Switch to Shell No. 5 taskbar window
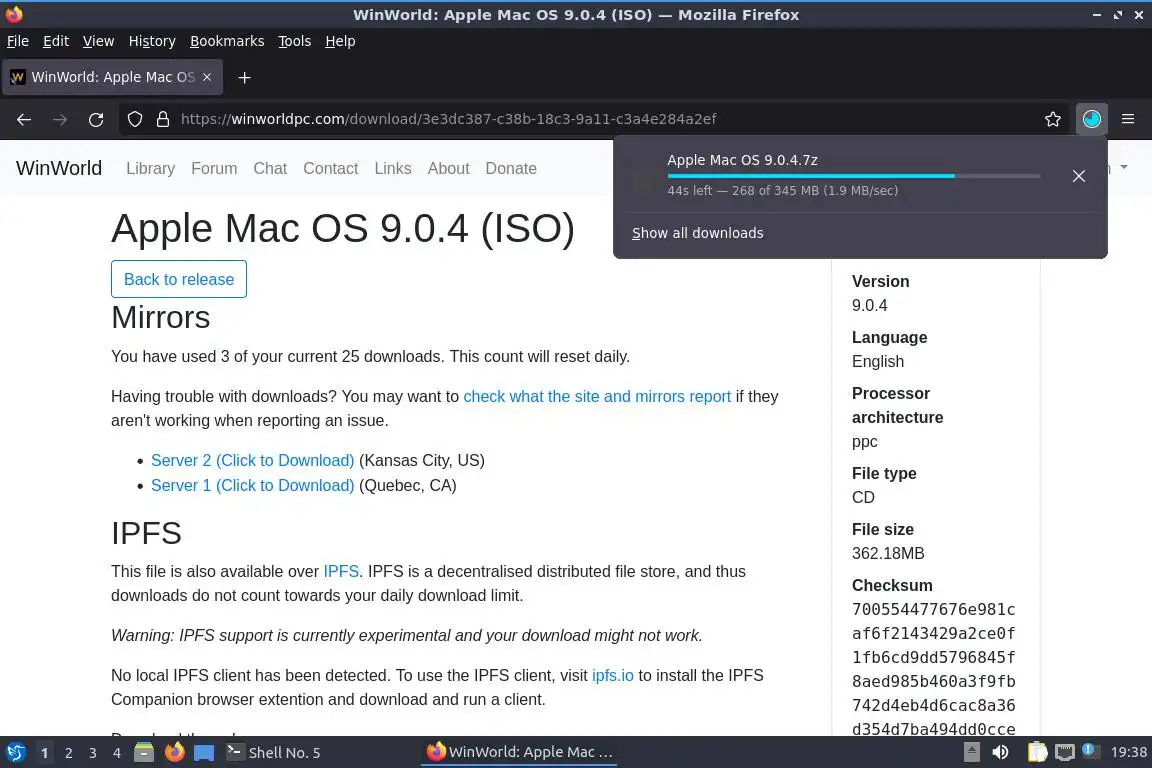The width and height of the screenshot is (1152, 768). (273, 753)
